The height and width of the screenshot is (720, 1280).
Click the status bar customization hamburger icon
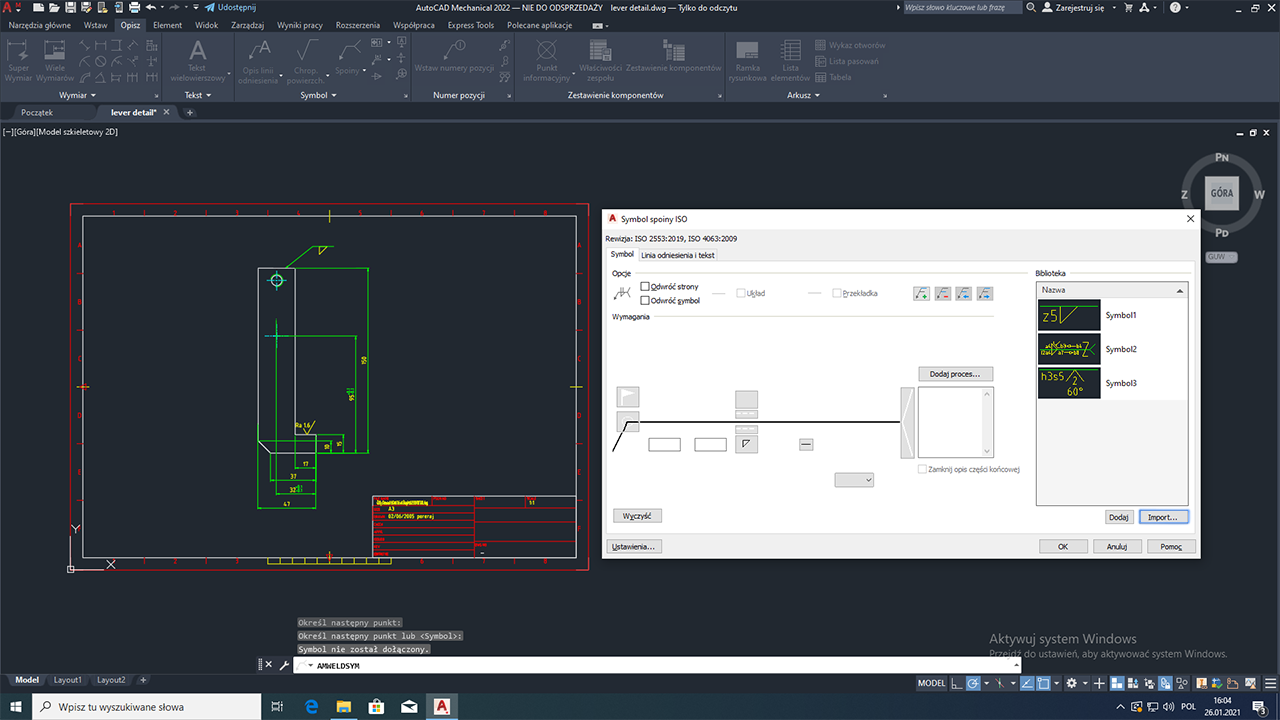click(1270, 683)
